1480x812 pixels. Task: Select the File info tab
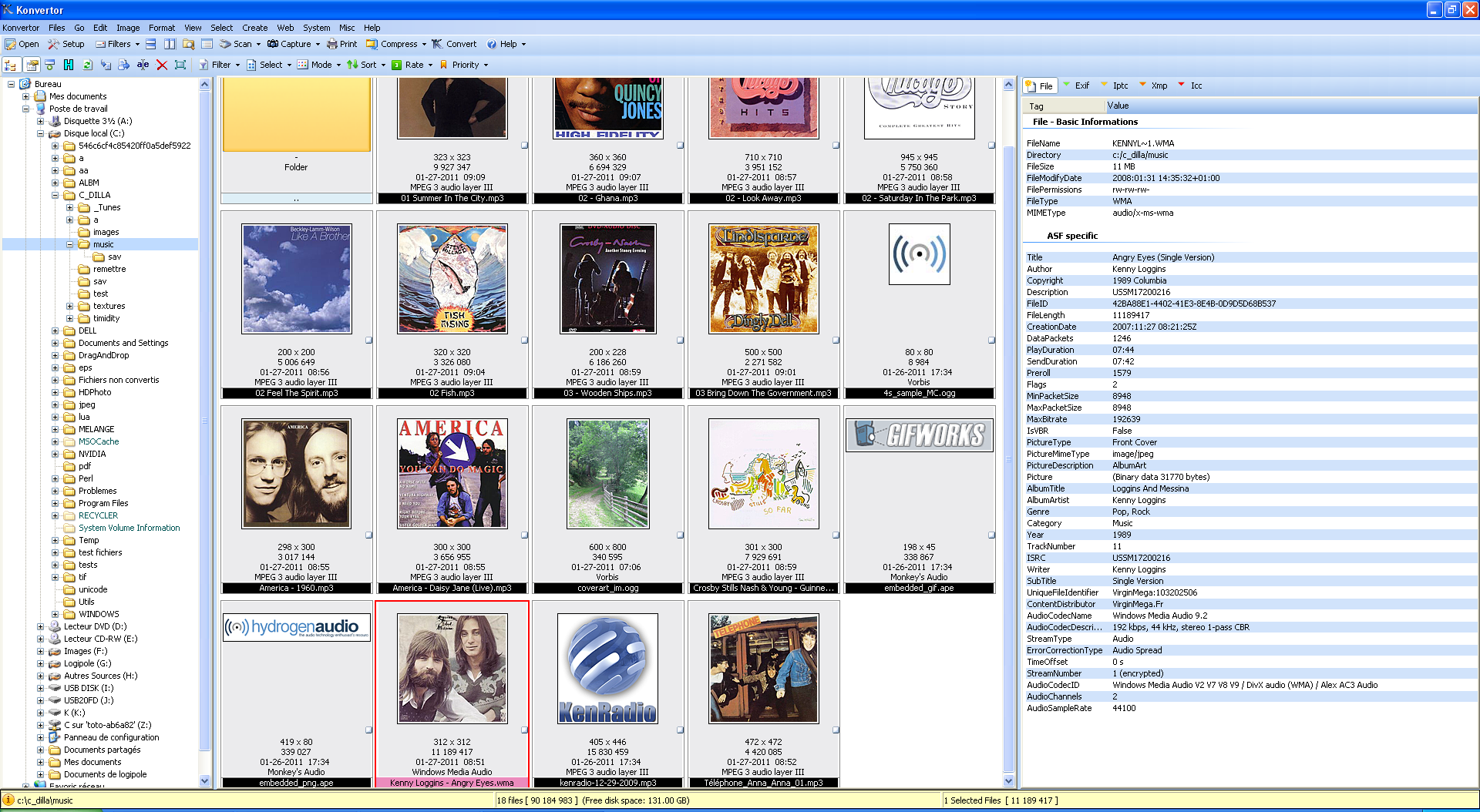(1041, 86)
